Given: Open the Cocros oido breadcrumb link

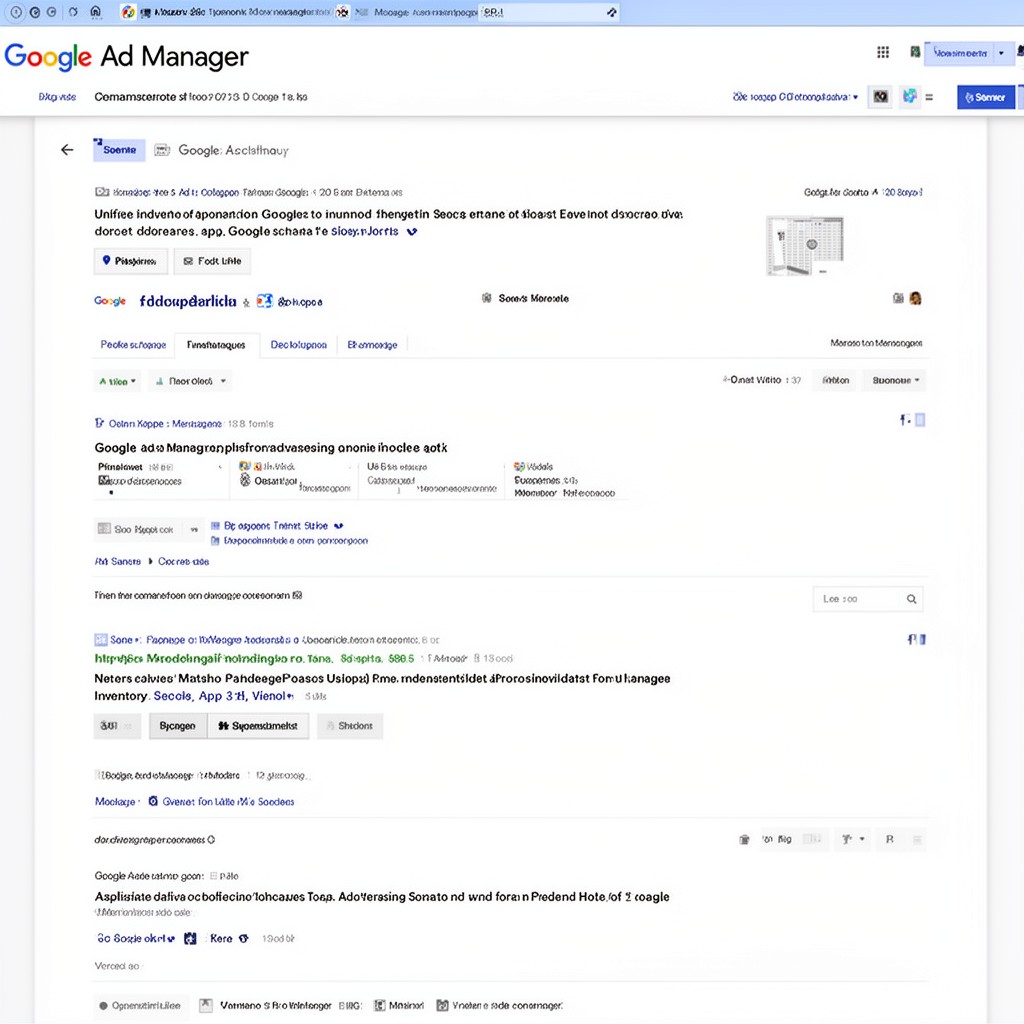Looking at the screenshot, I should pyautogui.click(x=184, y=561).
